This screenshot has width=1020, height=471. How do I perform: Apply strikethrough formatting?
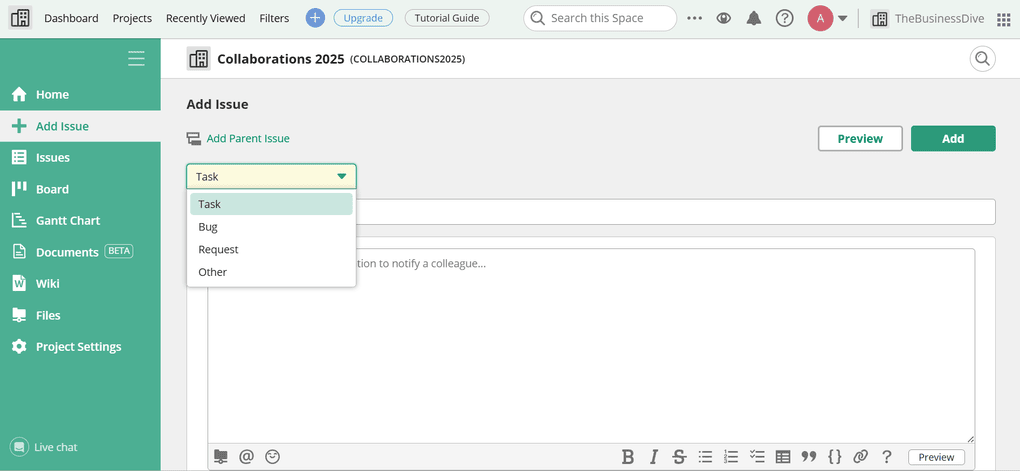tap(679, 457)
